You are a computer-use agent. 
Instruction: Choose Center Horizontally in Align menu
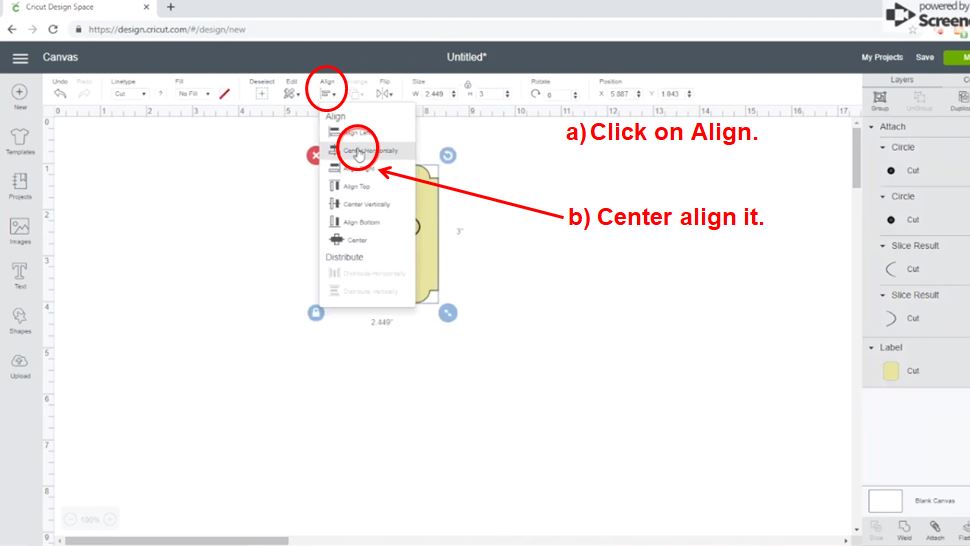click(367, 150)
